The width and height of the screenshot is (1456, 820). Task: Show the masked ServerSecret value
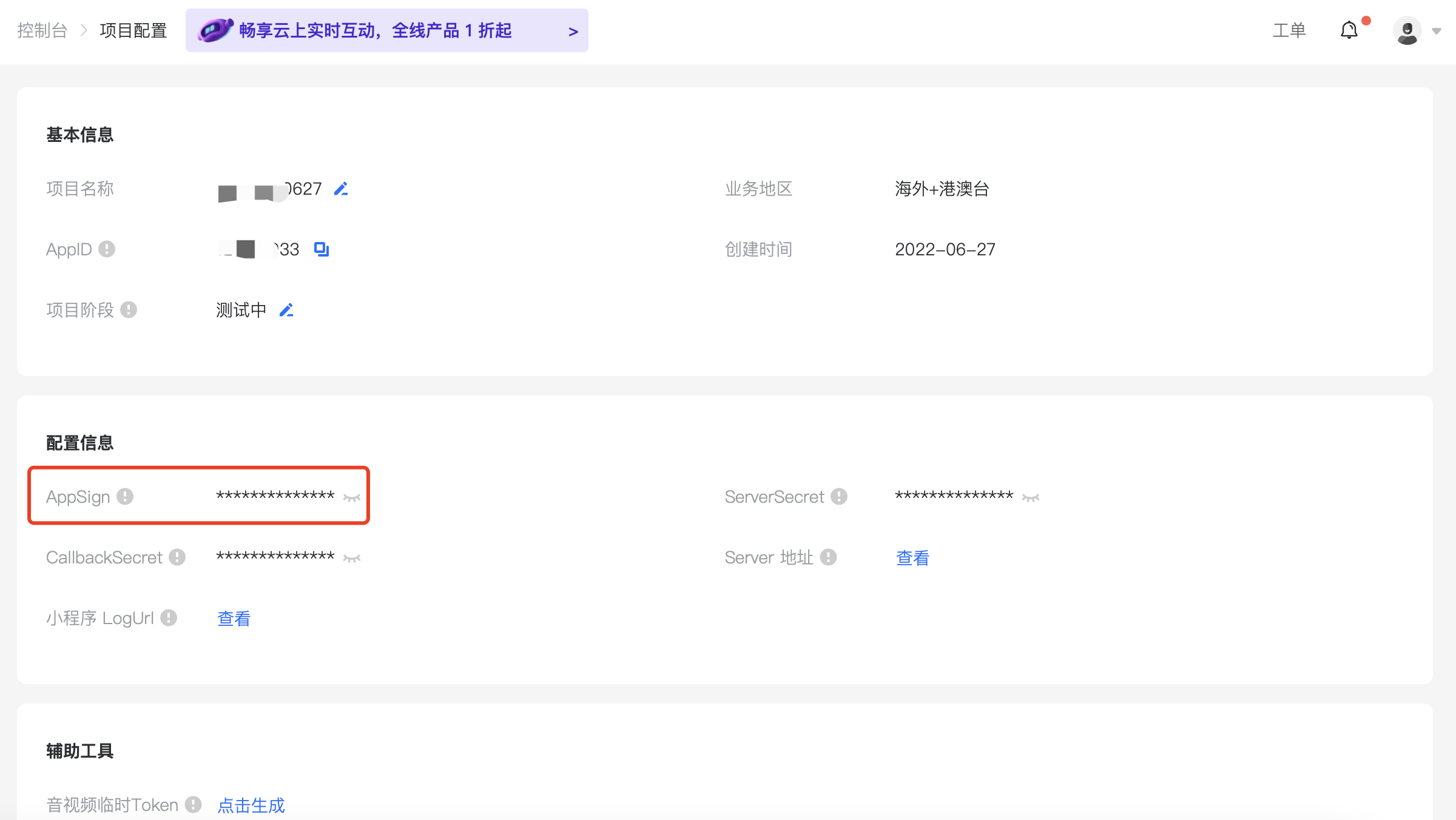coord(1030,497)
